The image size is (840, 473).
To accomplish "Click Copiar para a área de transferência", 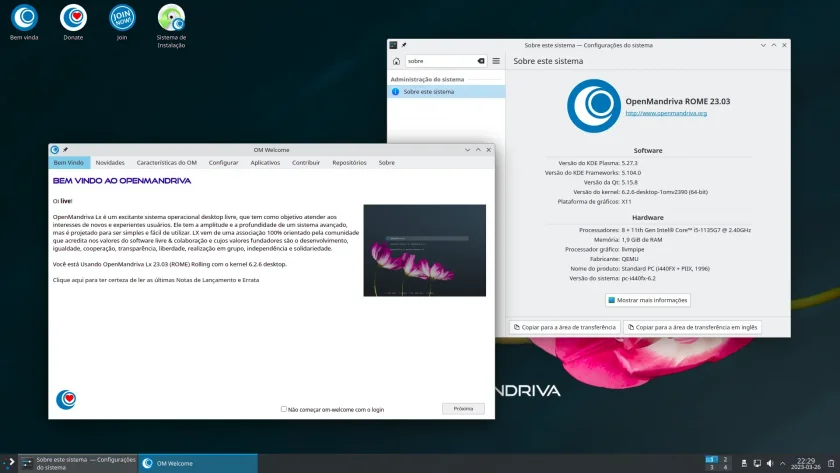I will coord(565,327).
